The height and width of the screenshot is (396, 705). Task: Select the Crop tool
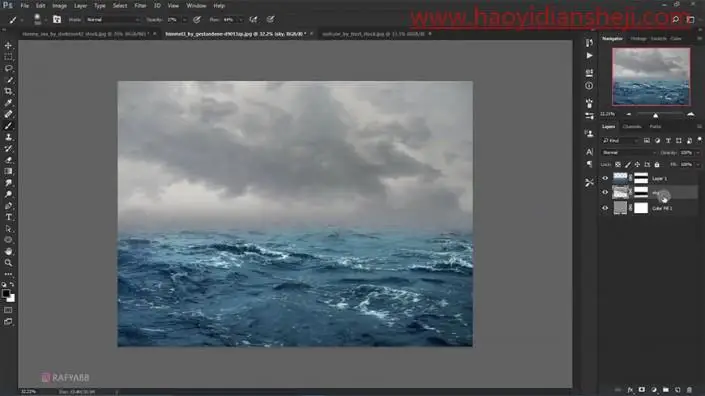(8, 91)
